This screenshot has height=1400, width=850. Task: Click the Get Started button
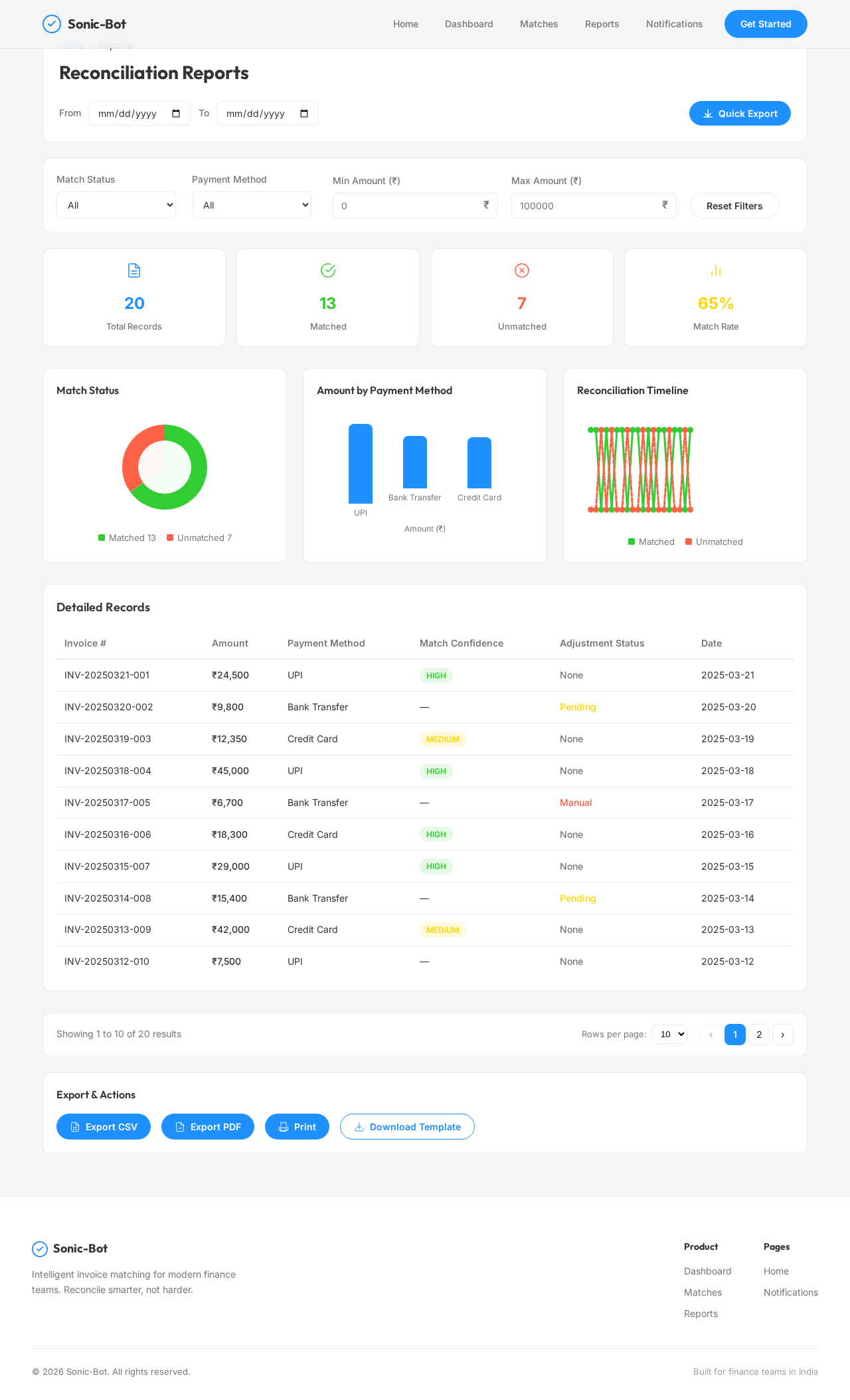[x=766, y=24]
